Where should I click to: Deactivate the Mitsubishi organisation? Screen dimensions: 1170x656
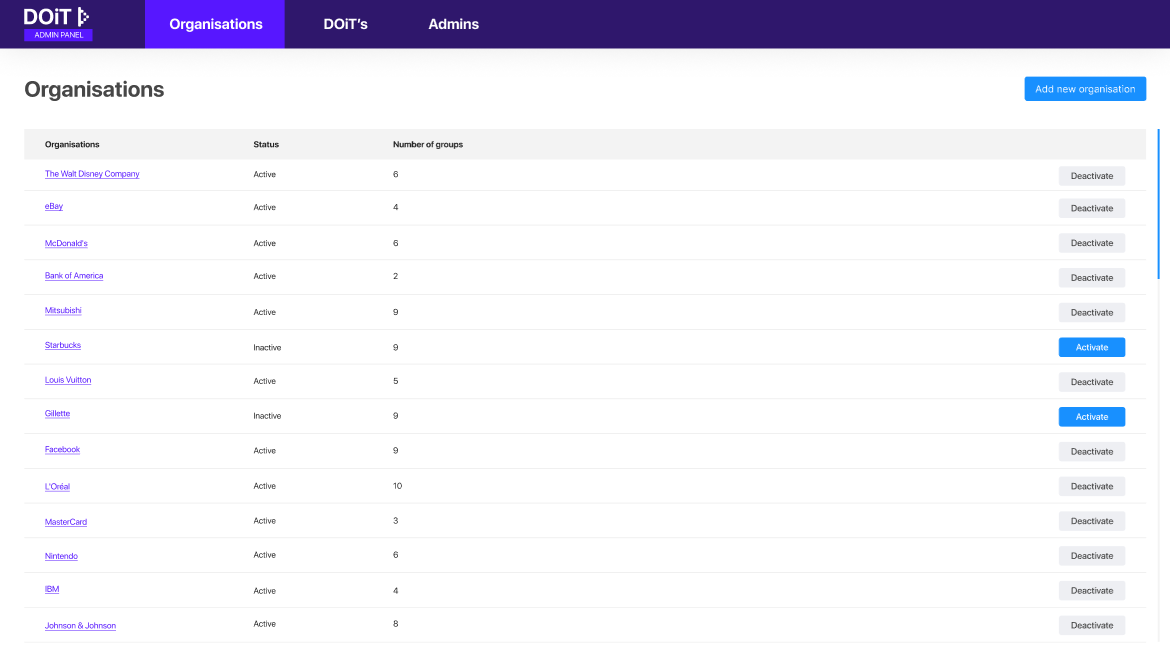(x=1092, y=313)
